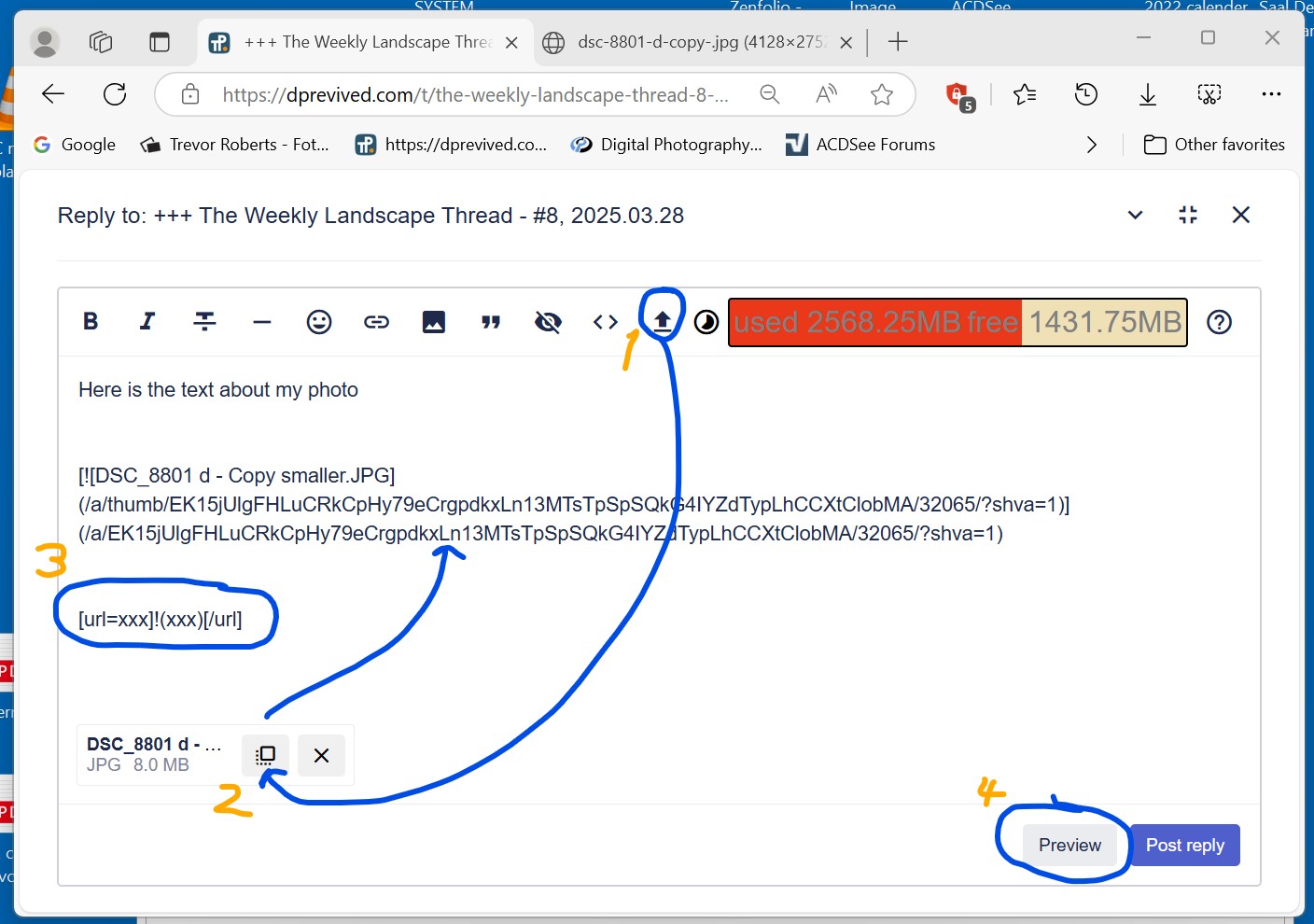Shrink reply dialog from fullscreen
Image resolution: width=1314 pixels, height=924 pixels.
tap(1188, 216)
